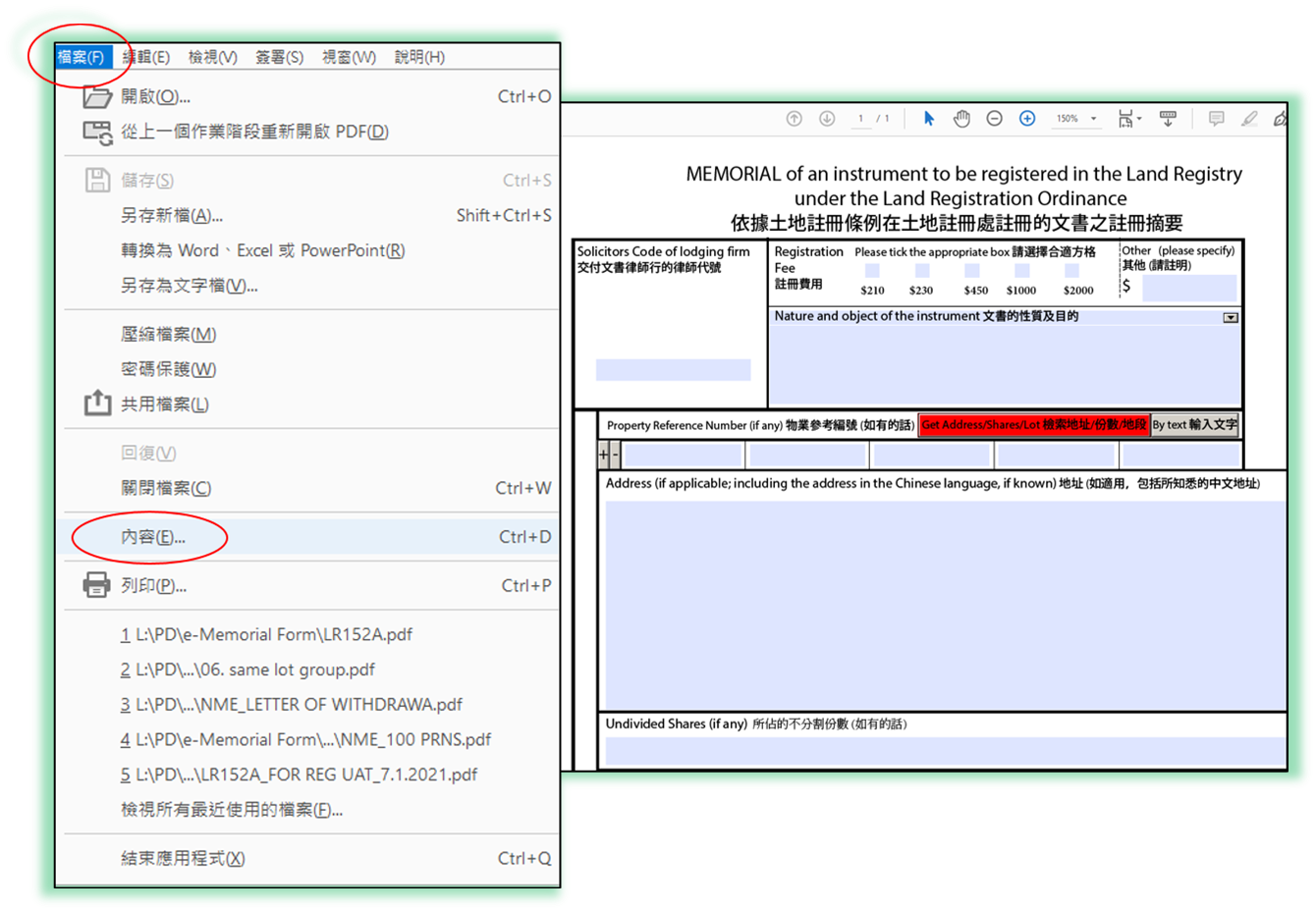Open the Fill & Sign pen icon

[x=1280, y=118]
